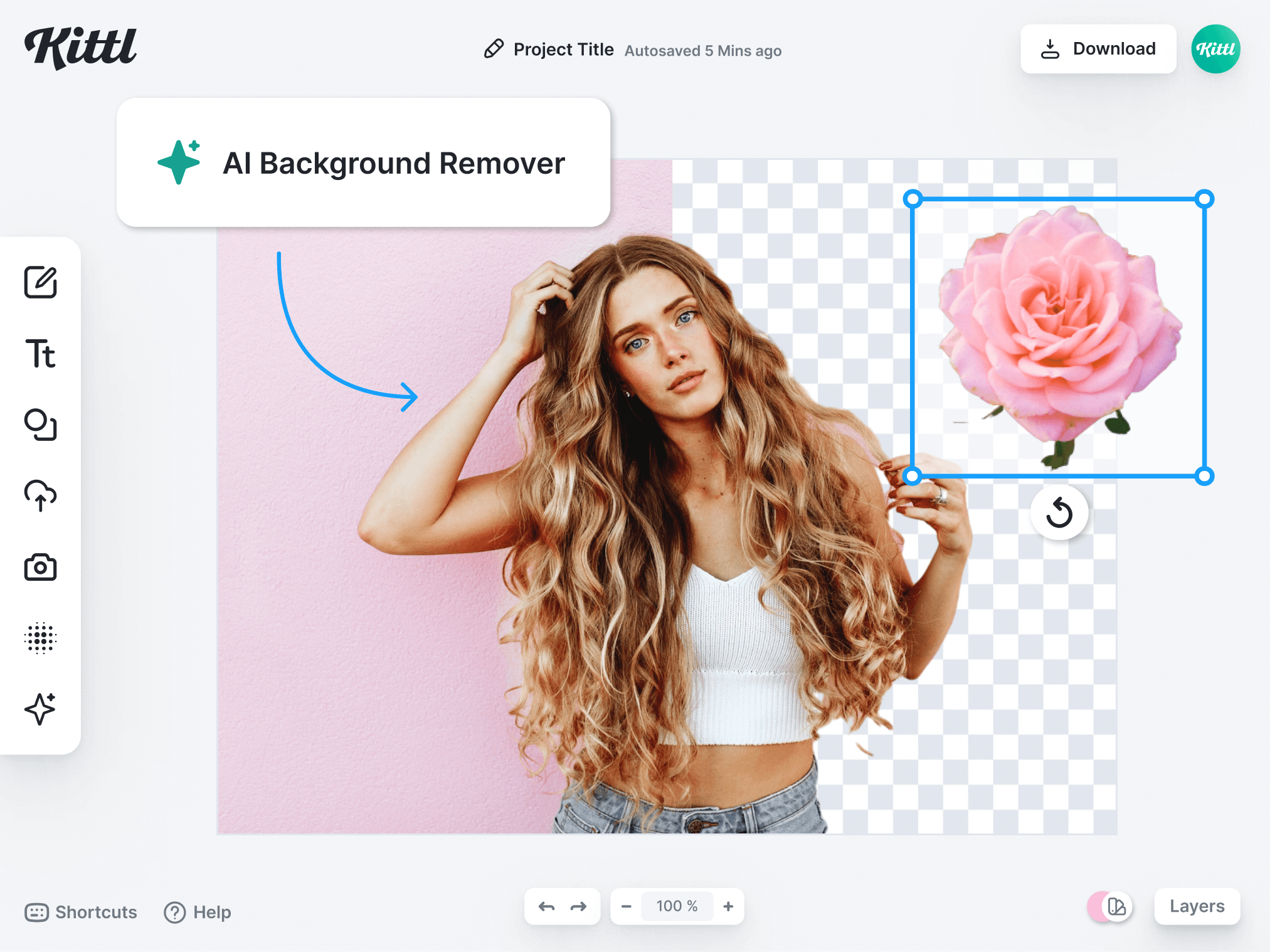Image resolution: width=1270 pixels, height=952 pixels.
Task: Click the Autosaved 5 Mins ago text
Action: coord(703,51)
